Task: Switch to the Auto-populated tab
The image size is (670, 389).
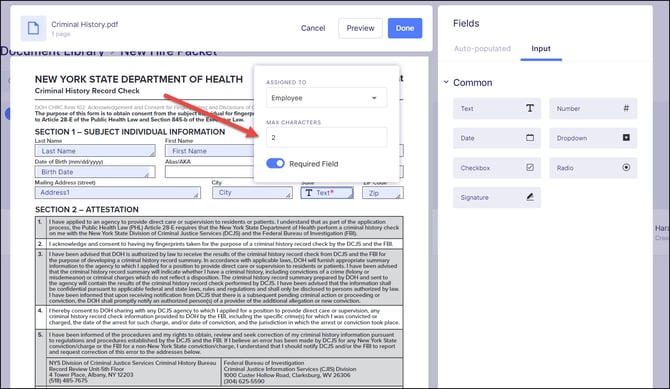Action: click(482, 49)
